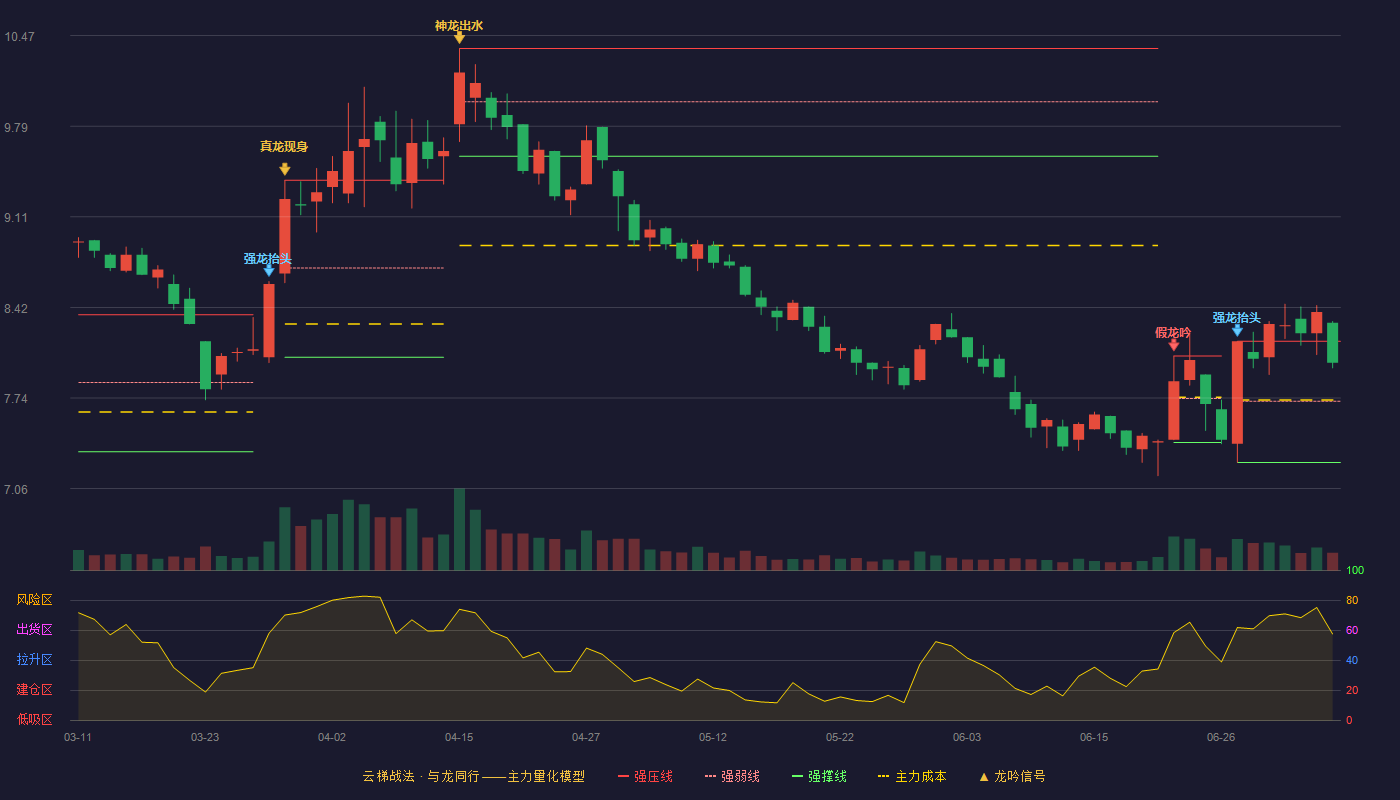Click the 龙吟信号 triangle legend icon

(983, 776)
